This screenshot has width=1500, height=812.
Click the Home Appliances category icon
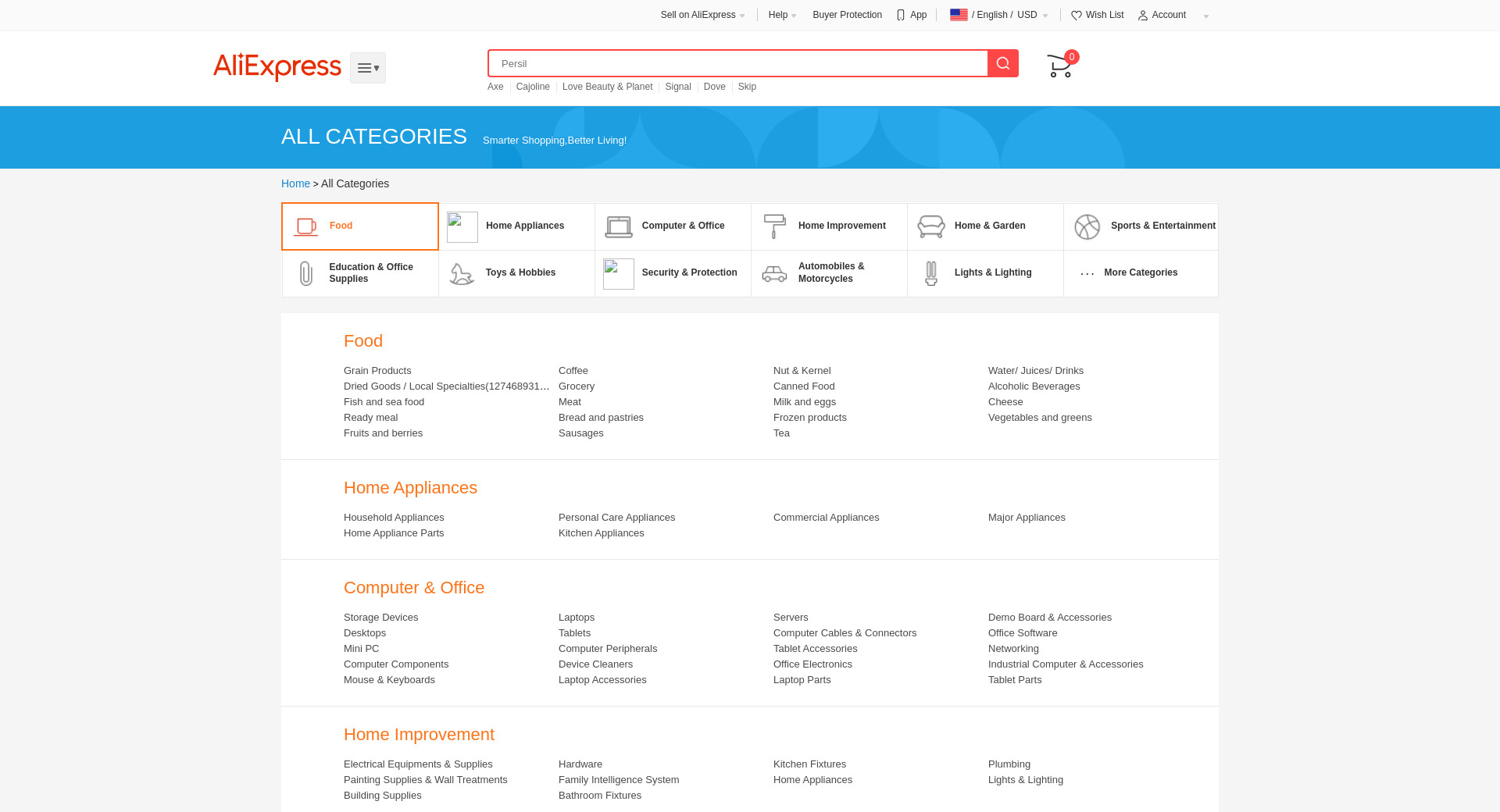pos(462,227)
